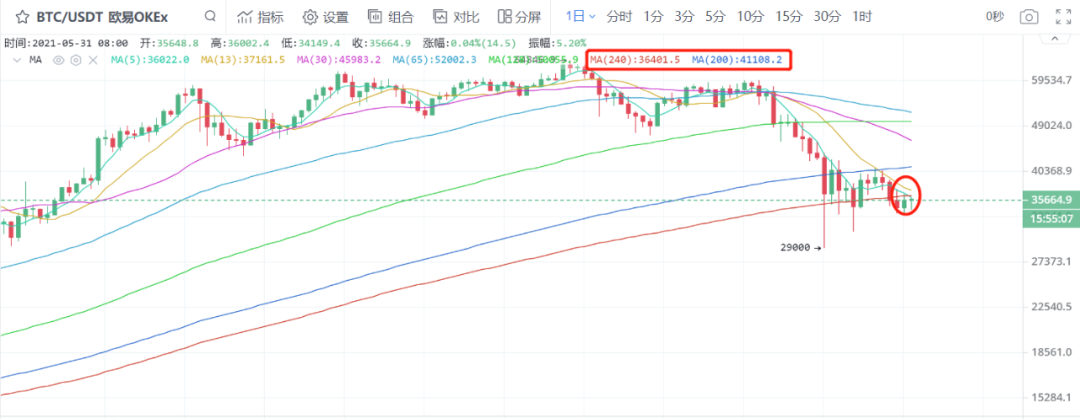The height and width of the screenshot is (419, 1080).
Task: Click the MA(5):36022.0 legend value
Action: pyautogui.click(x=150, y=61)
